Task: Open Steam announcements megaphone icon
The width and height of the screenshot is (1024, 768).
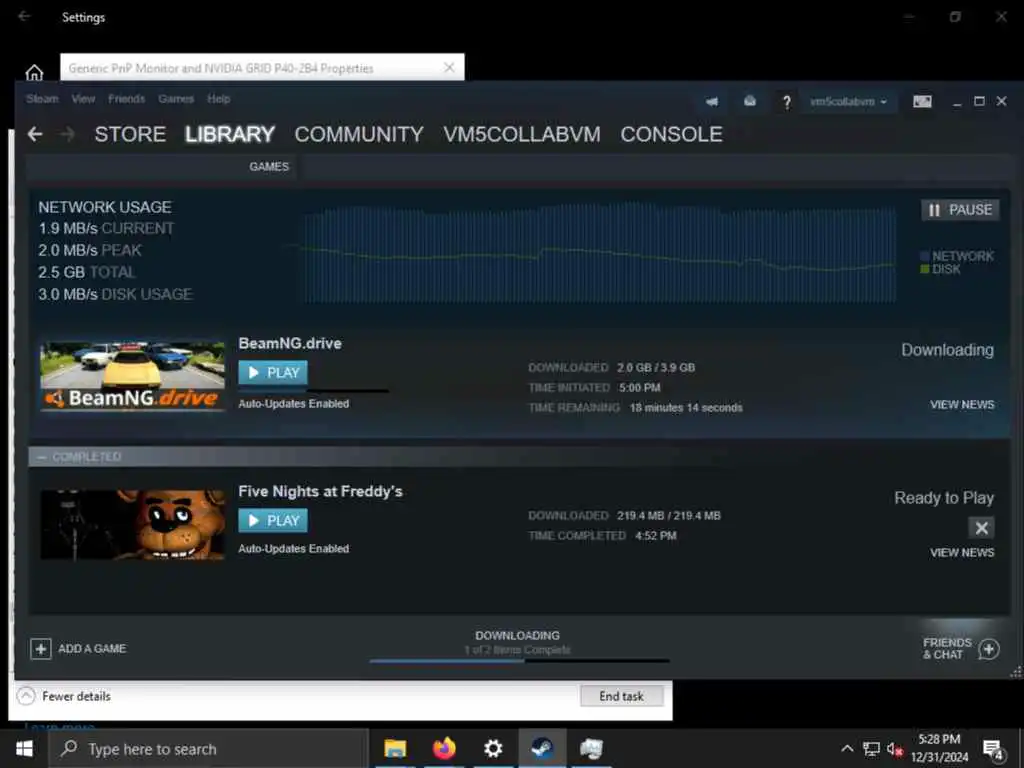Action: (x=712, y=101)
